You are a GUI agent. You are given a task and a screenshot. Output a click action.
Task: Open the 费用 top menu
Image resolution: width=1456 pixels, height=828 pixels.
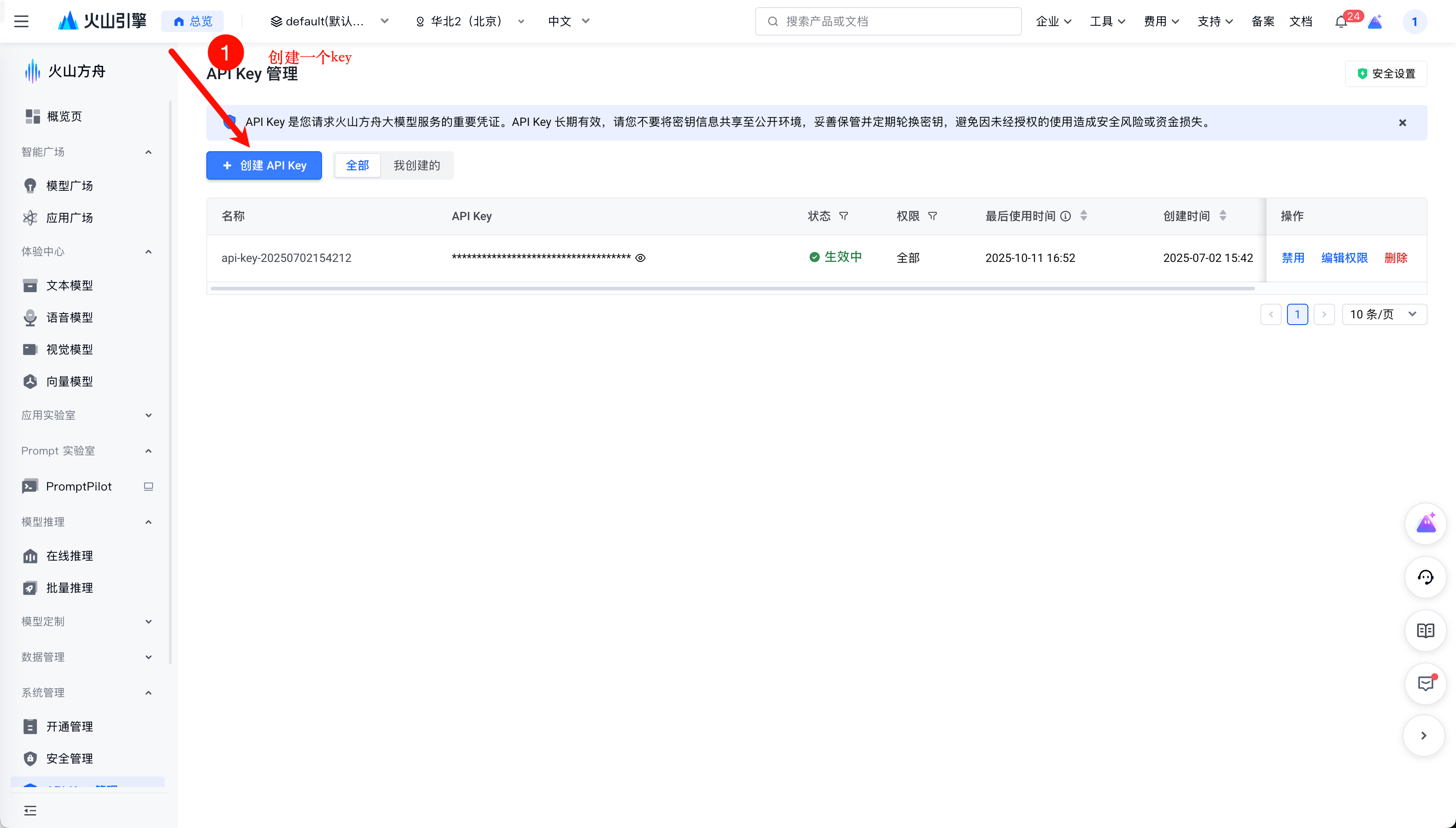point(1161,22)
